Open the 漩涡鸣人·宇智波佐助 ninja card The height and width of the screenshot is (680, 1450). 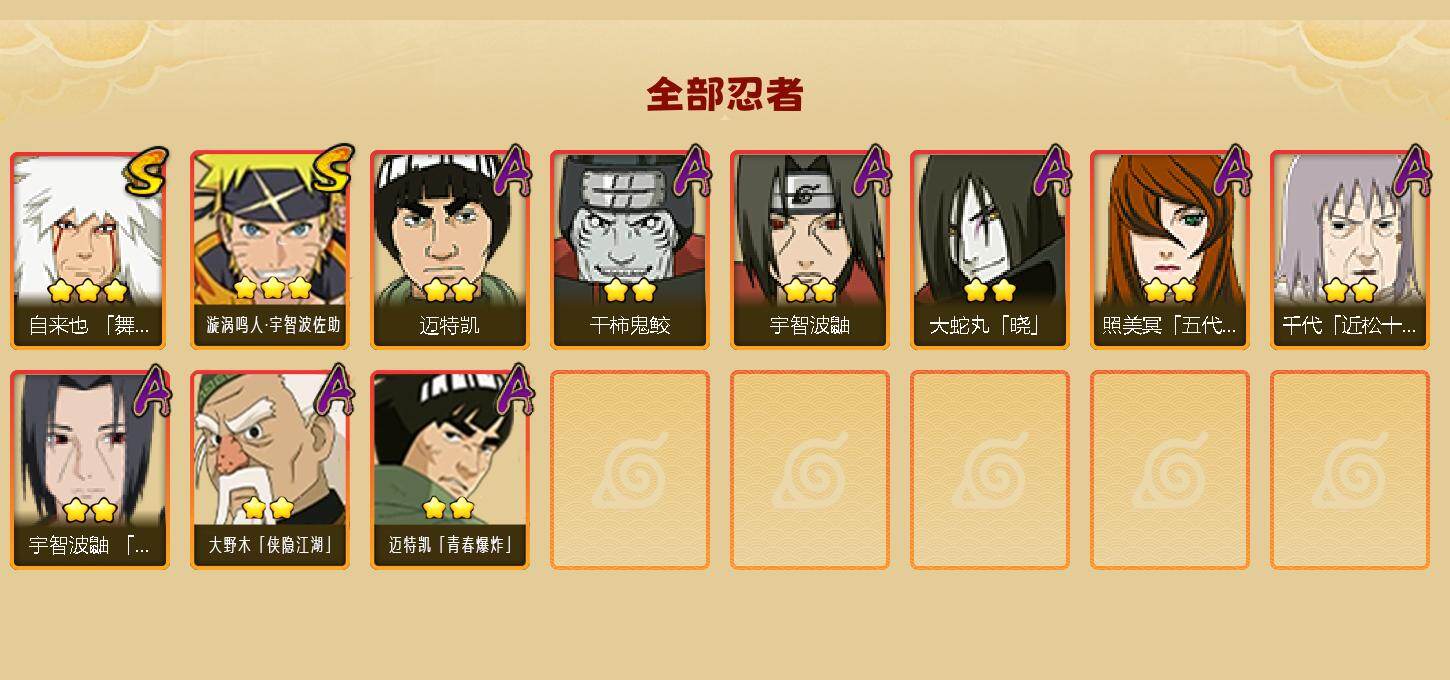click(x=270, y=250)
